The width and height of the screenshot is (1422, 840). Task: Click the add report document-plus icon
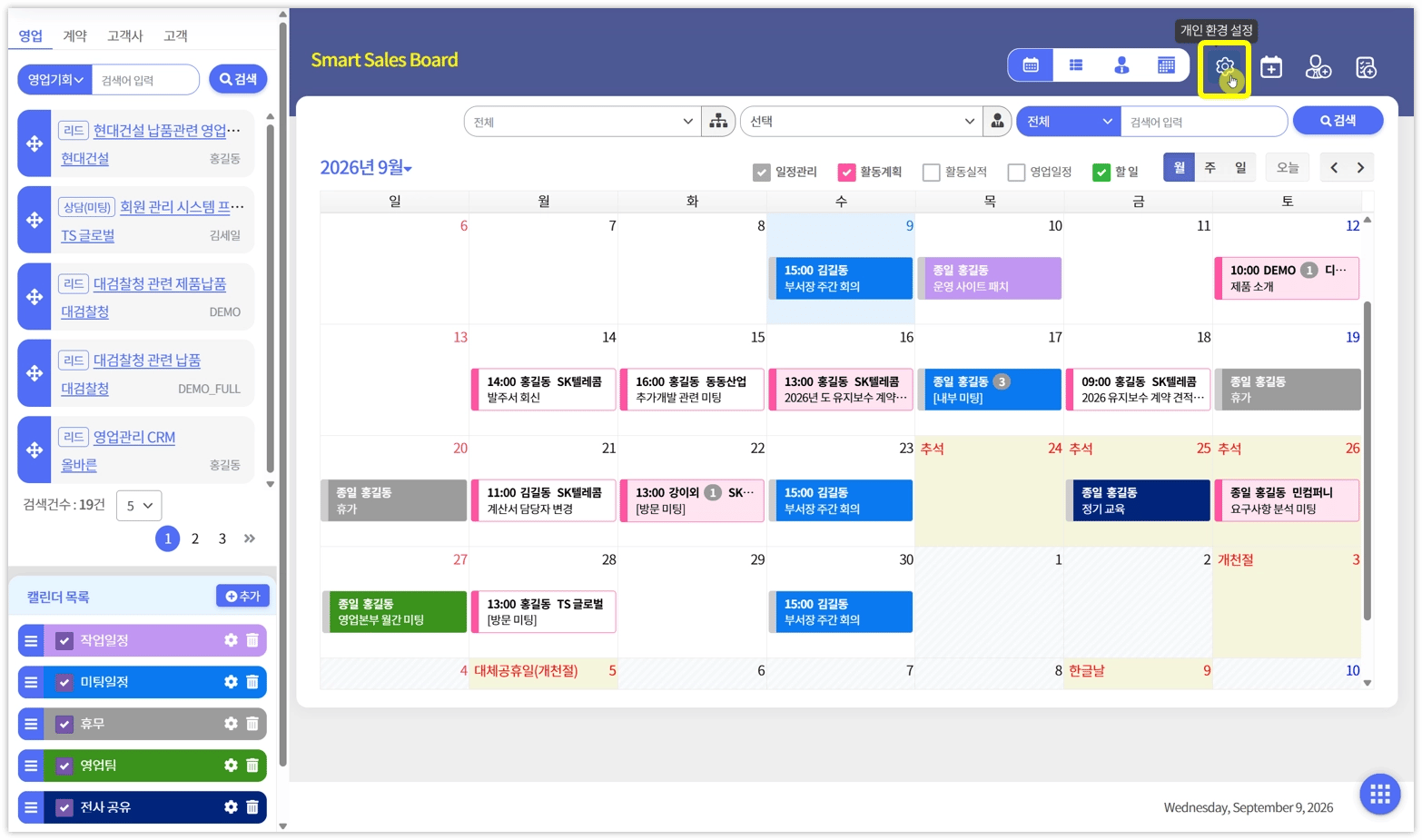tap(1366, 67)
